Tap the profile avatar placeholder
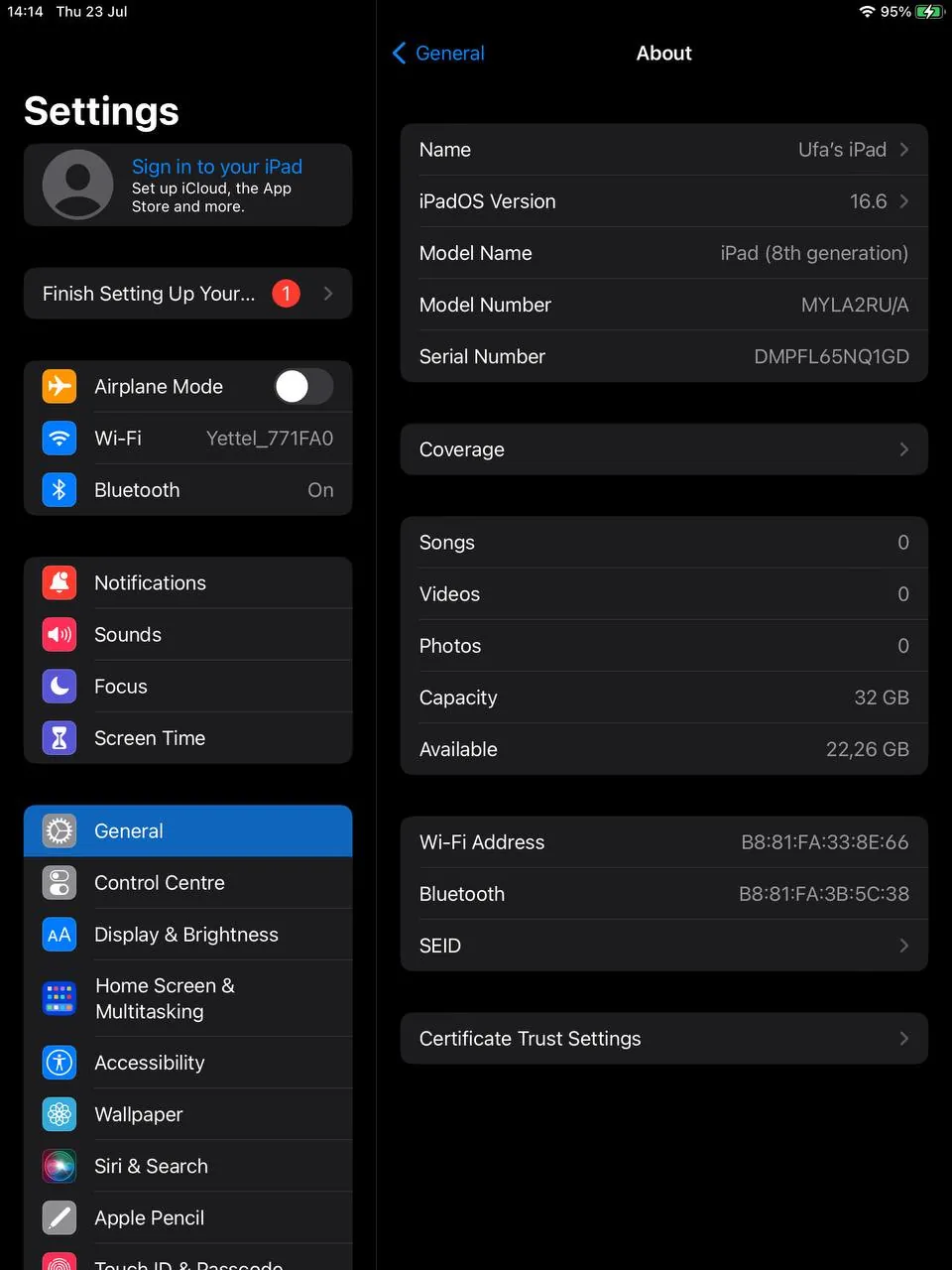This screenshot has width=952, height=1270. point(77,185)
